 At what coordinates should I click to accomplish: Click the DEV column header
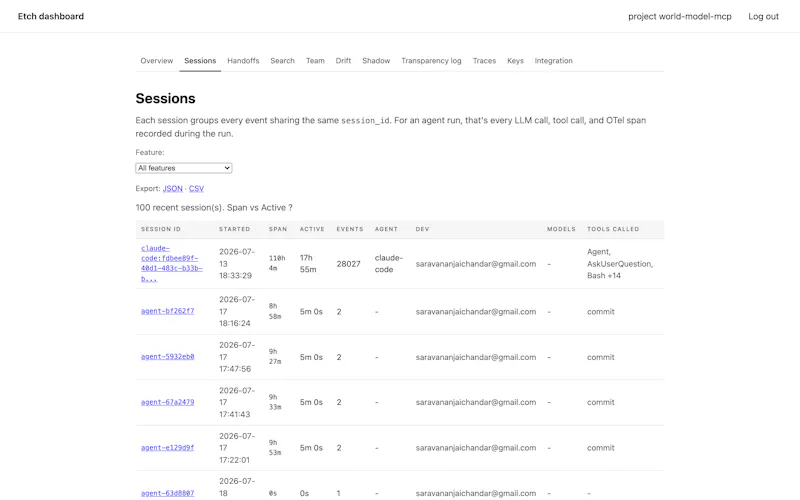(x=422, y=229)
